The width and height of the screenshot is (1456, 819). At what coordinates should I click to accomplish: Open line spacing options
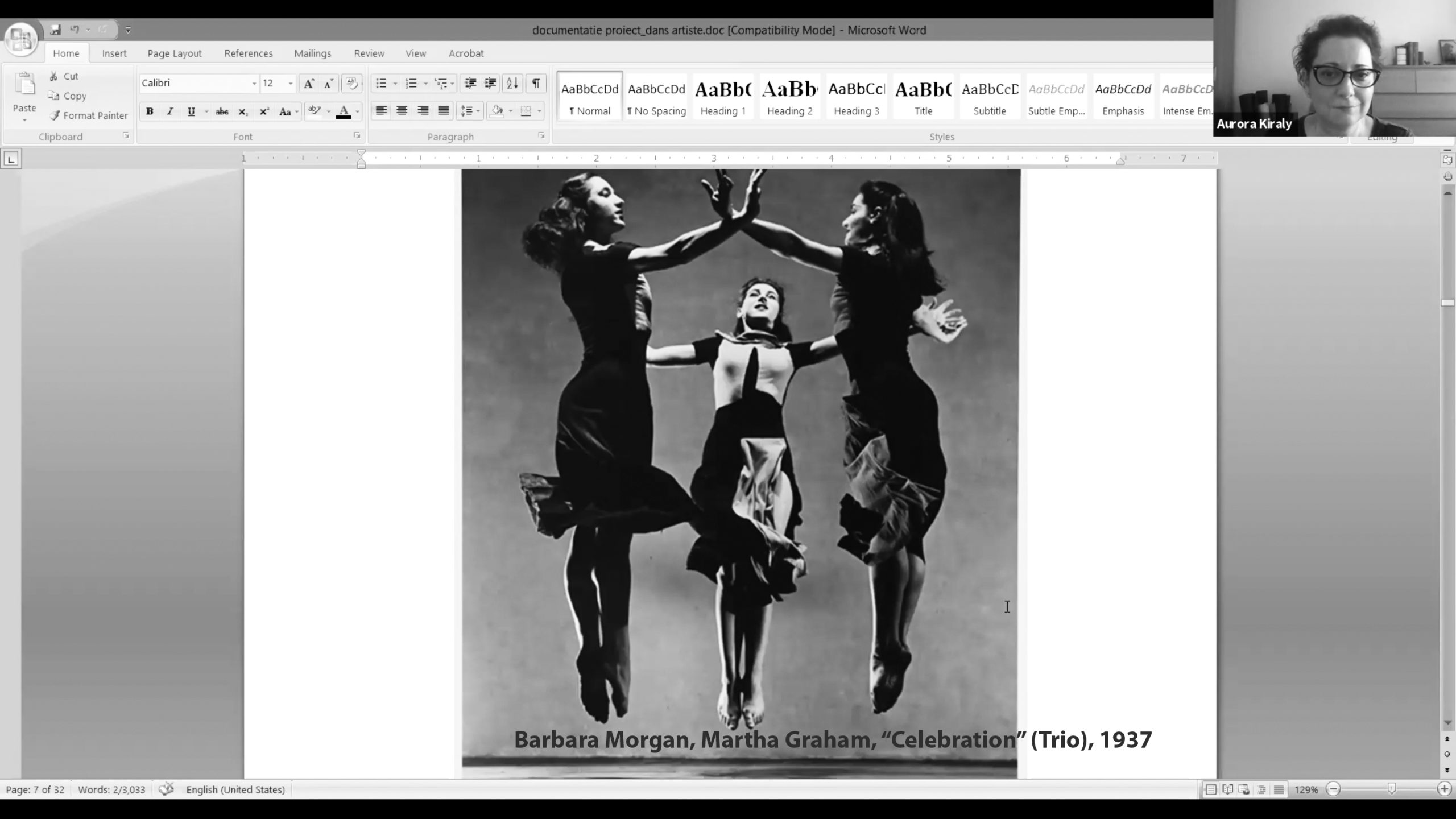point(470,111)
